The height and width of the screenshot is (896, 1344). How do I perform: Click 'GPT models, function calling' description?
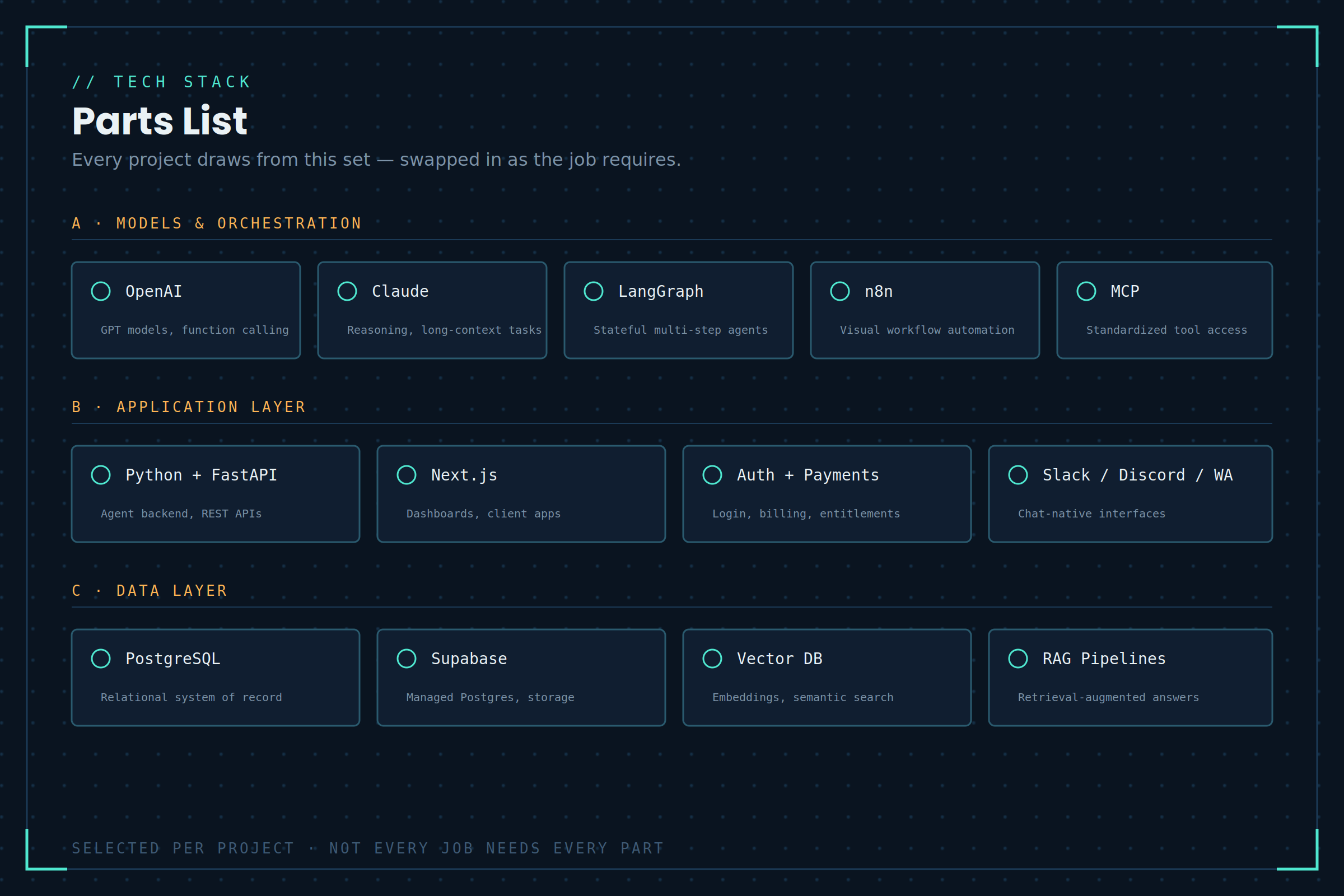[195, 330]
